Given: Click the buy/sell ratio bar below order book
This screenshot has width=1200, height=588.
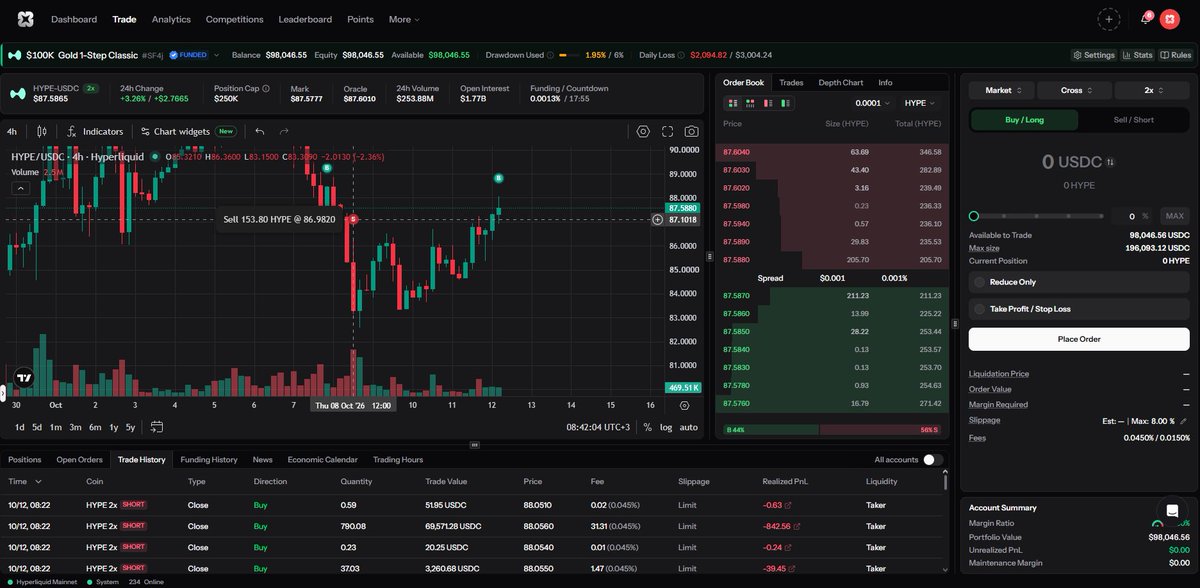Looking at the screenshot, I should coord(833,430).
